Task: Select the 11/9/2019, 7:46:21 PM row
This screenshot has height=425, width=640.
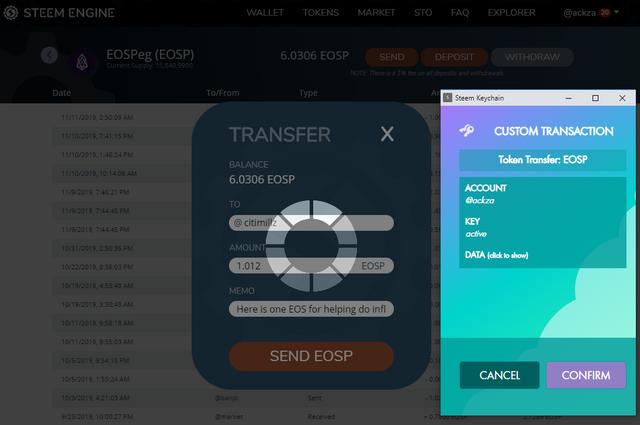Action: click(x=95, y=192)
